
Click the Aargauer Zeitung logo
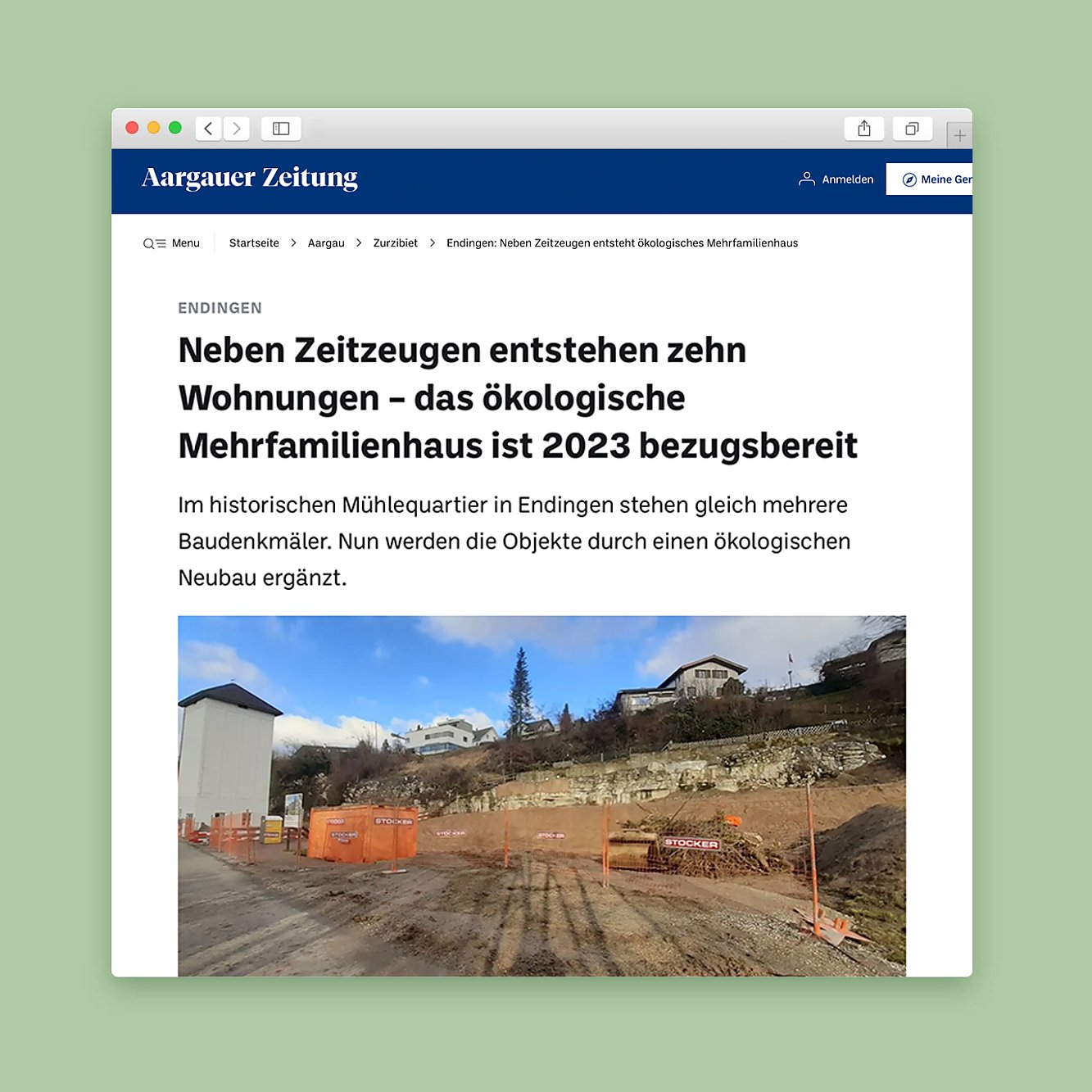coord(250,178)
